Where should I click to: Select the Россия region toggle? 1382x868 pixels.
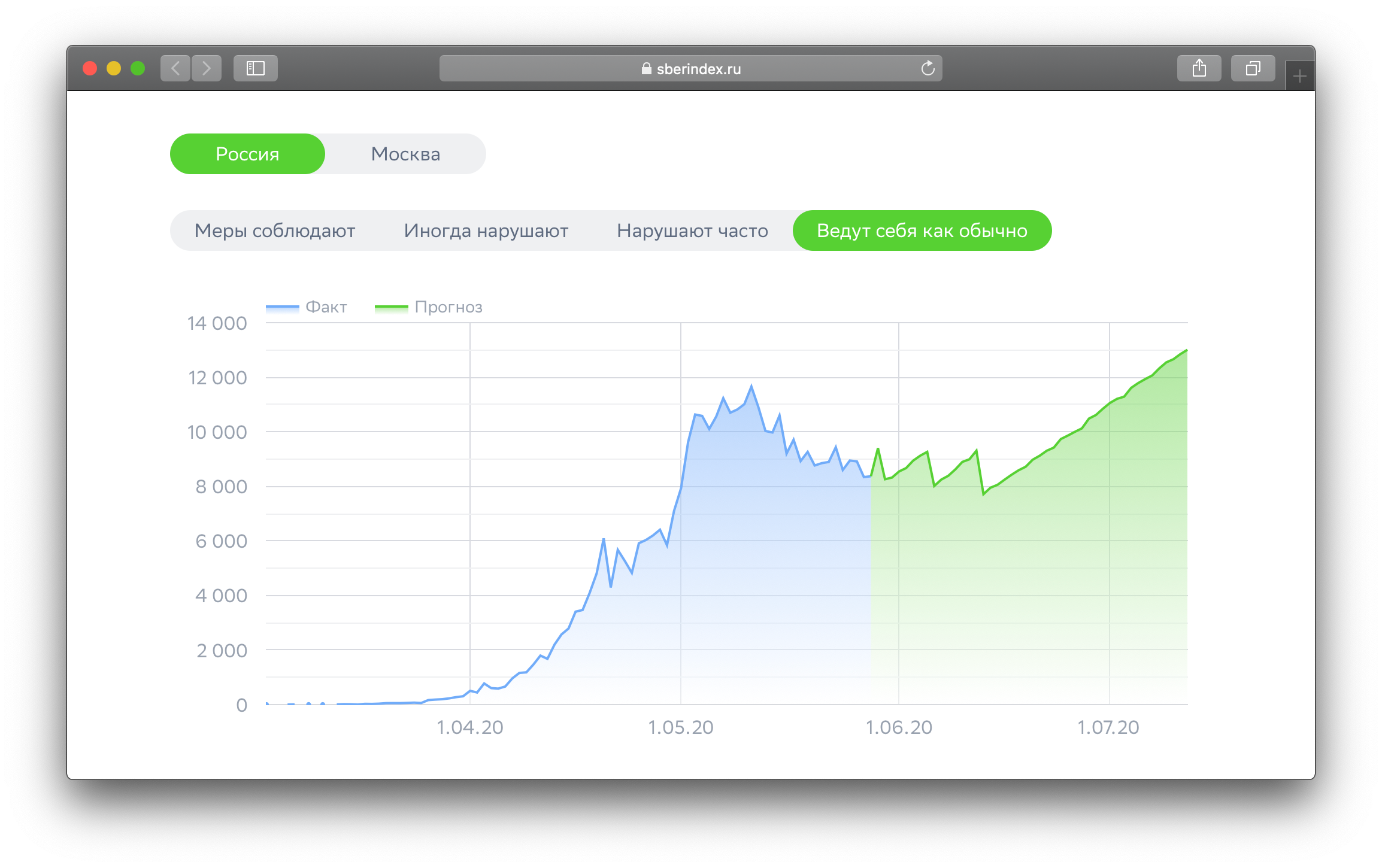tap(247, 154)
